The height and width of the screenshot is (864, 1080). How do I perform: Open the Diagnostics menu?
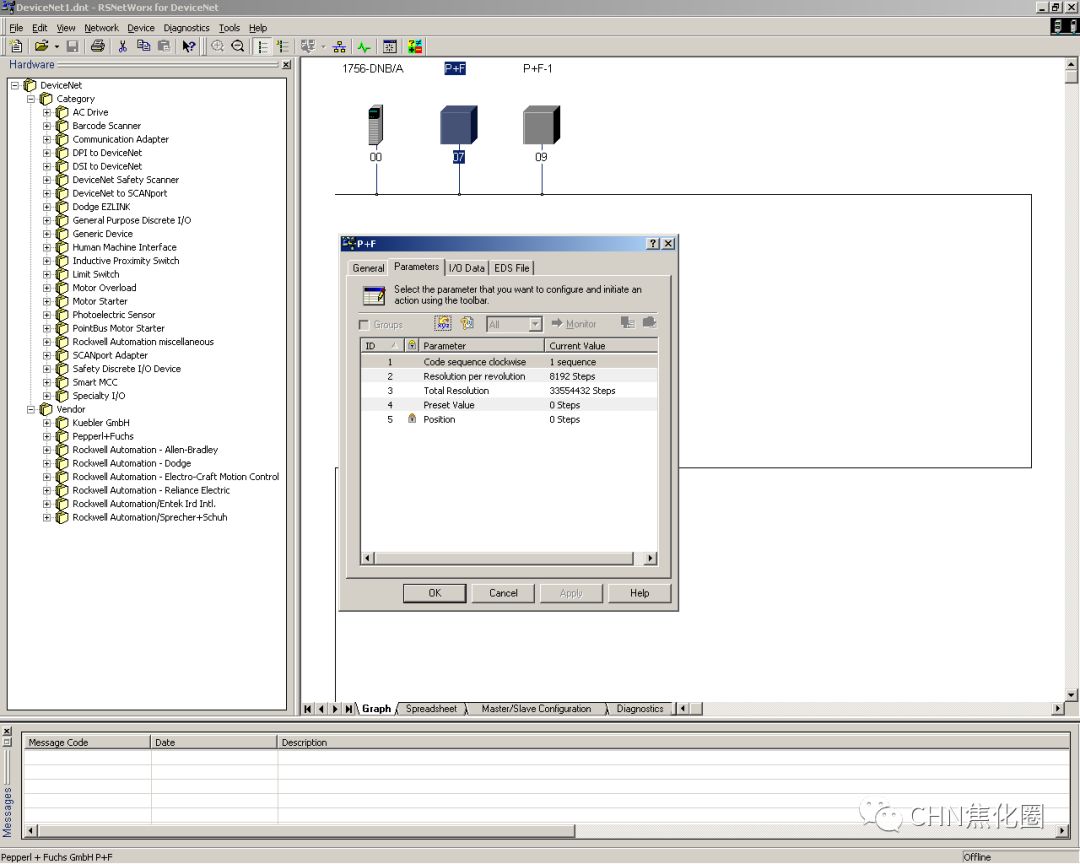click(x=186, y=28)
